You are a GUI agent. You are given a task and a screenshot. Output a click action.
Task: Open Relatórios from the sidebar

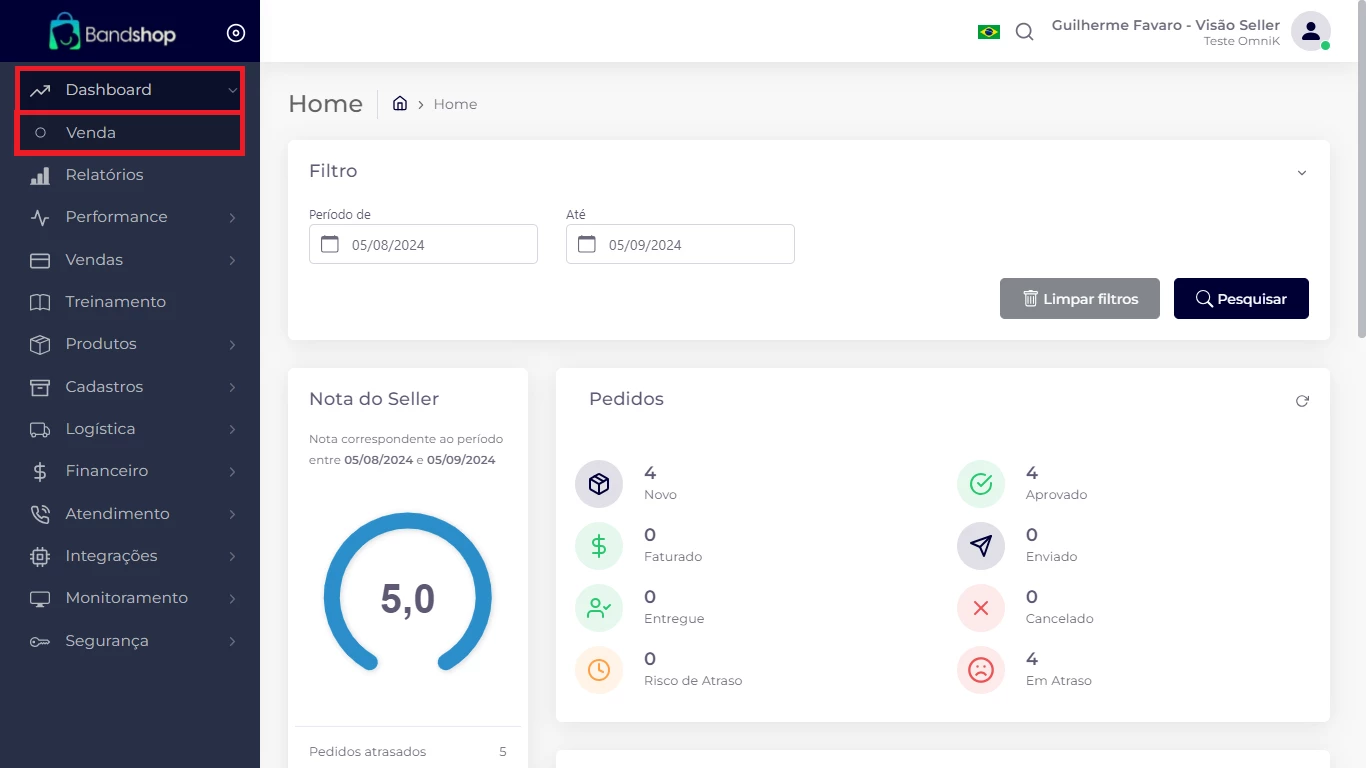click(104, 175)
